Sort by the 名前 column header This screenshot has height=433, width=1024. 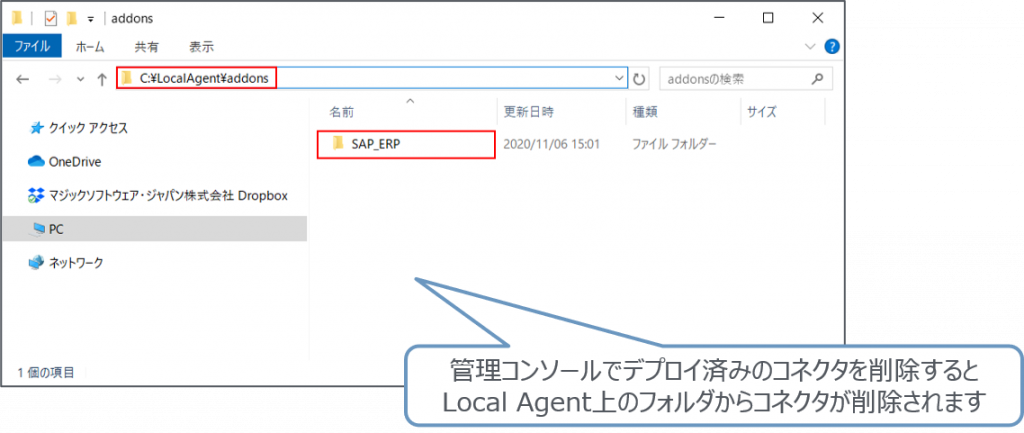coord(342,112)
